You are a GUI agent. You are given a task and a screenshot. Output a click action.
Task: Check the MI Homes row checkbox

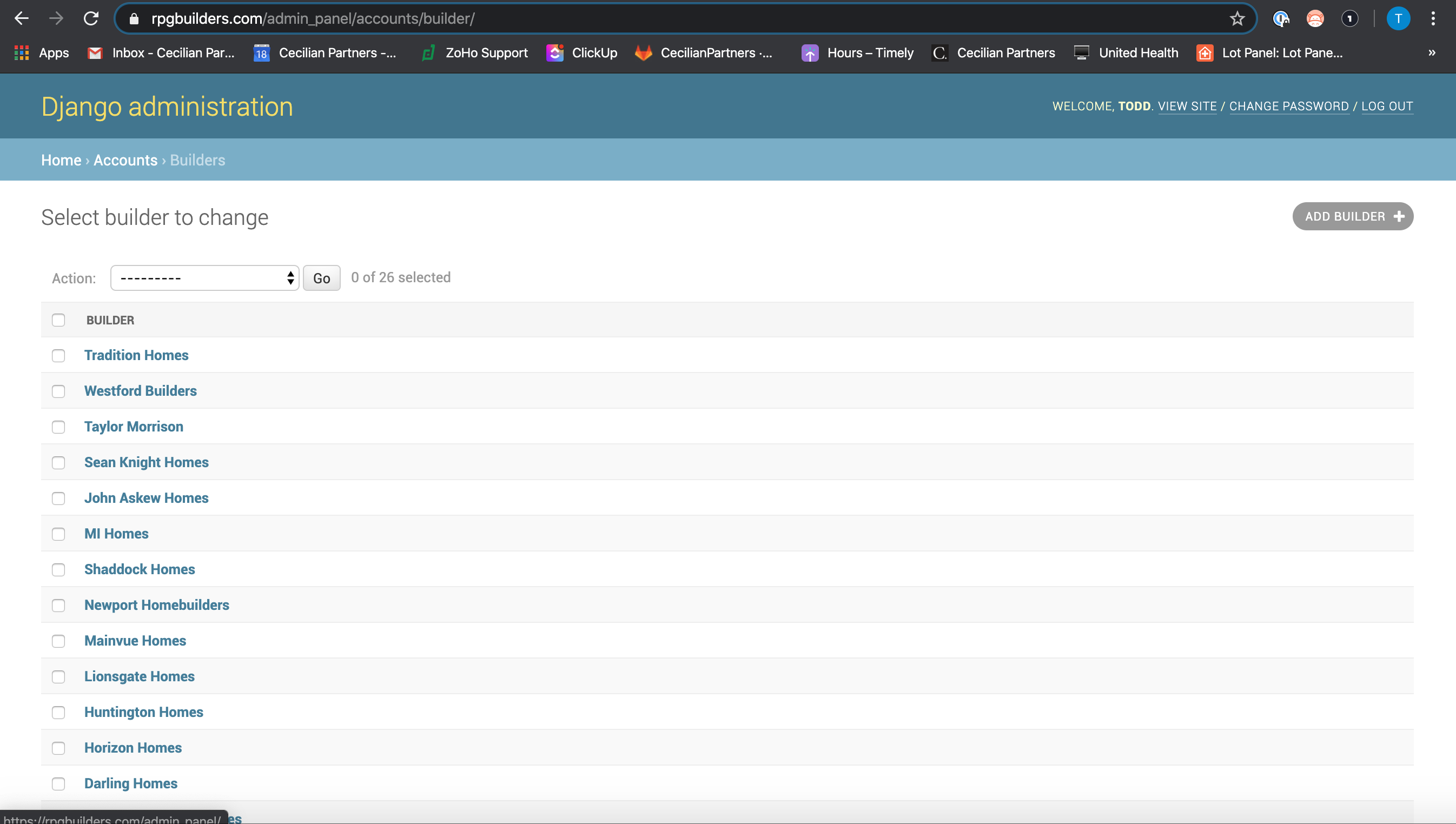tap(58, 534)
